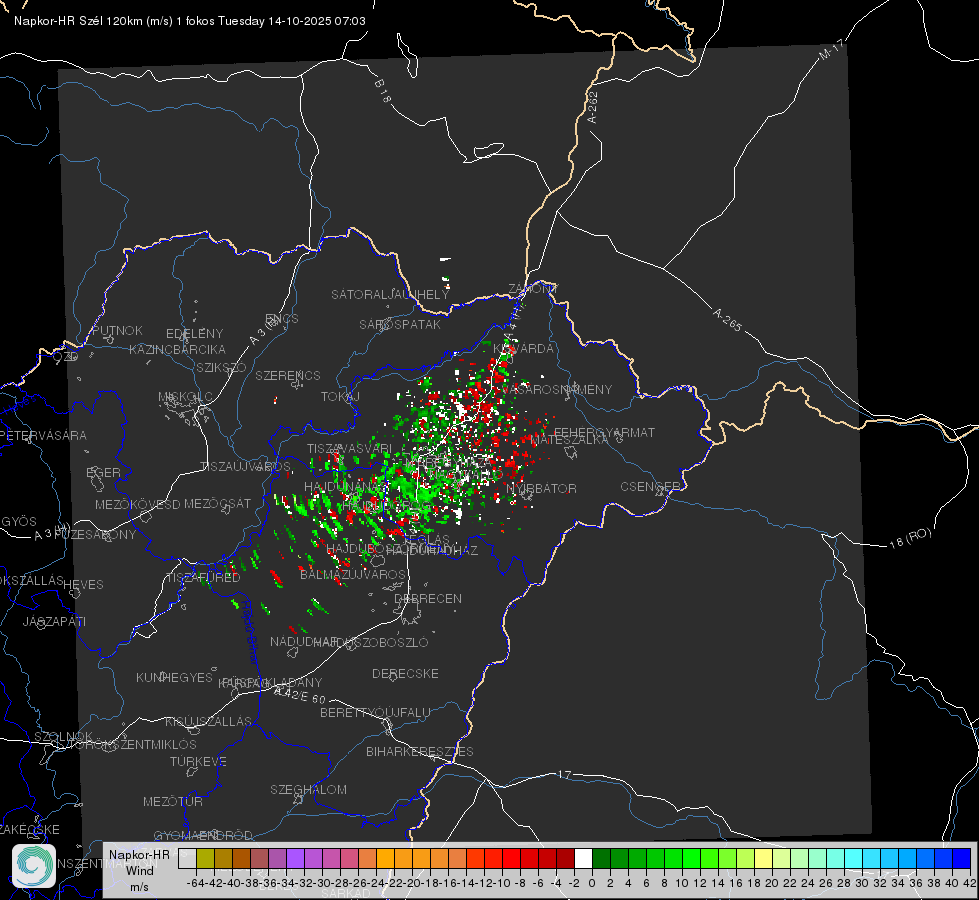This screenshot has height=900, width=979.
Task: Click the Hajdú-Bihar county label
Action: [250, 632]
